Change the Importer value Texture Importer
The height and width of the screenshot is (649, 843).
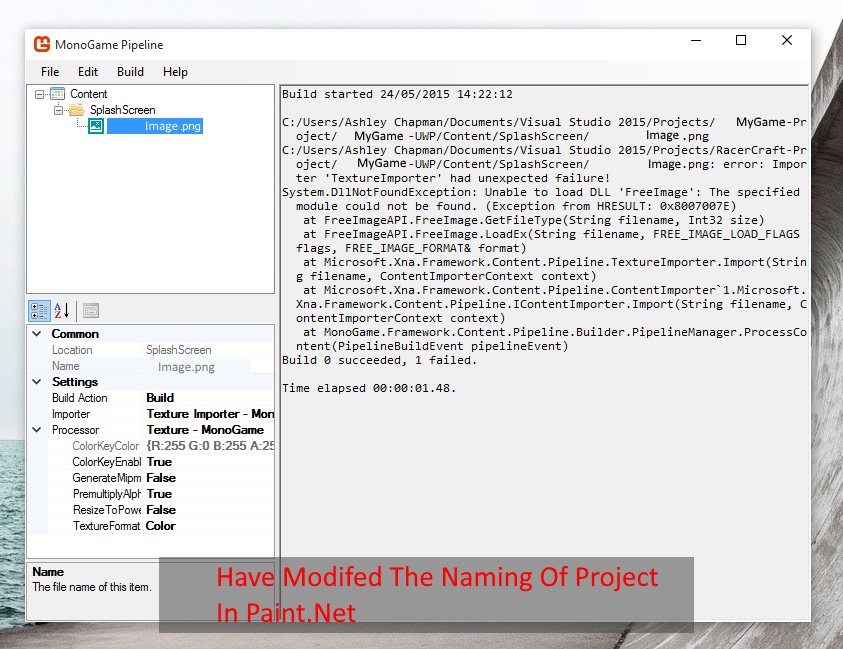208,414
